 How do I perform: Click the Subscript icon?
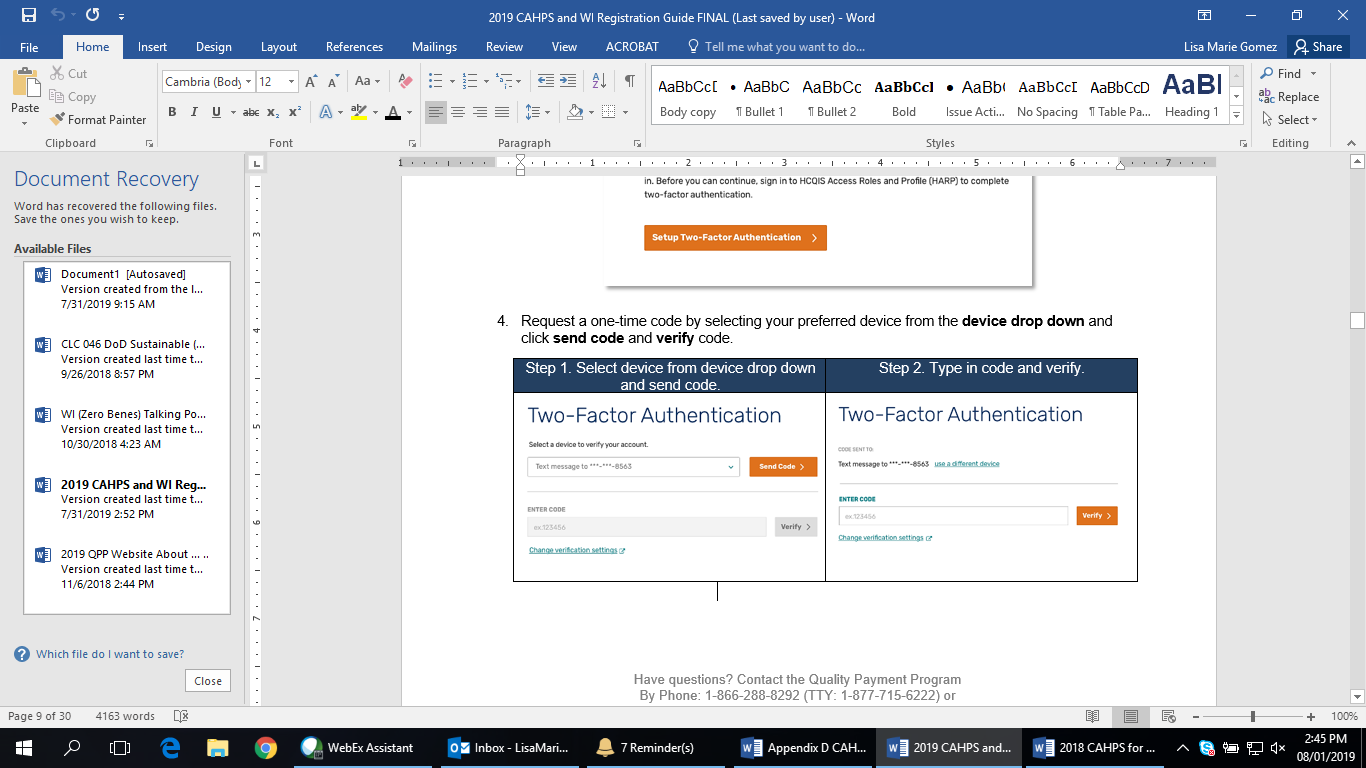275,113
